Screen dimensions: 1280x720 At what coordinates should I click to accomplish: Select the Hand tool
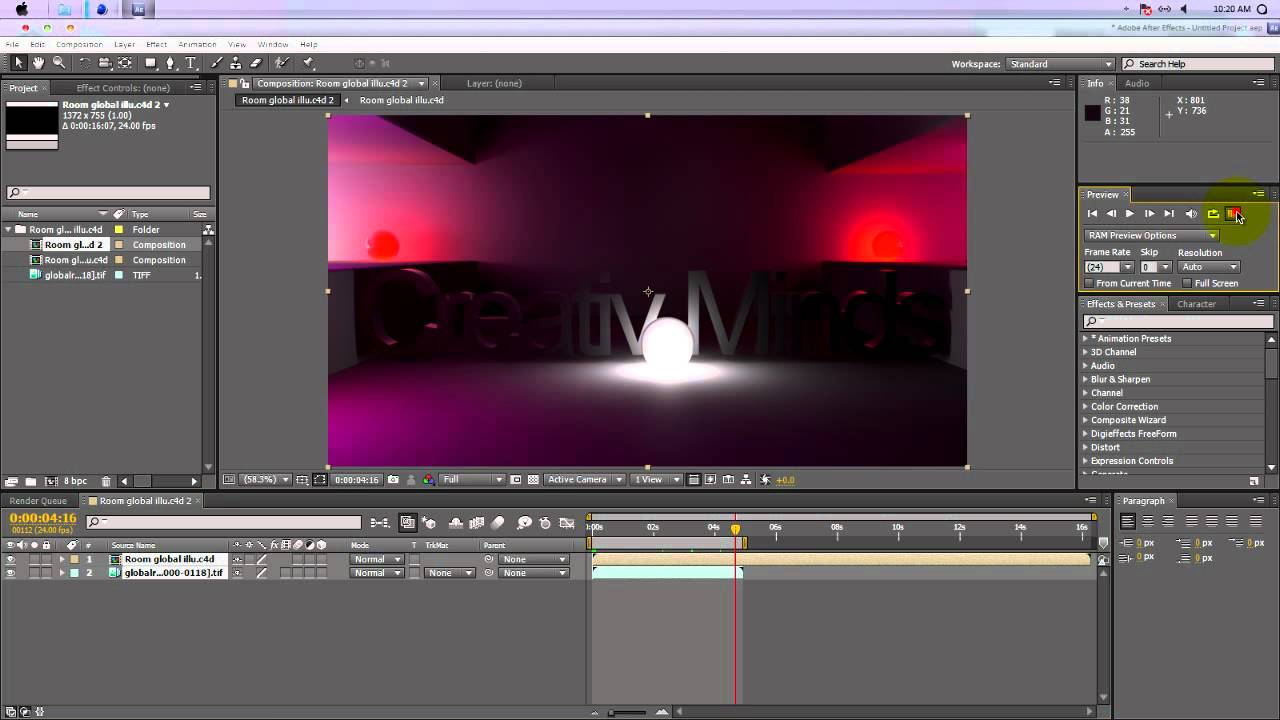[38, 63]
